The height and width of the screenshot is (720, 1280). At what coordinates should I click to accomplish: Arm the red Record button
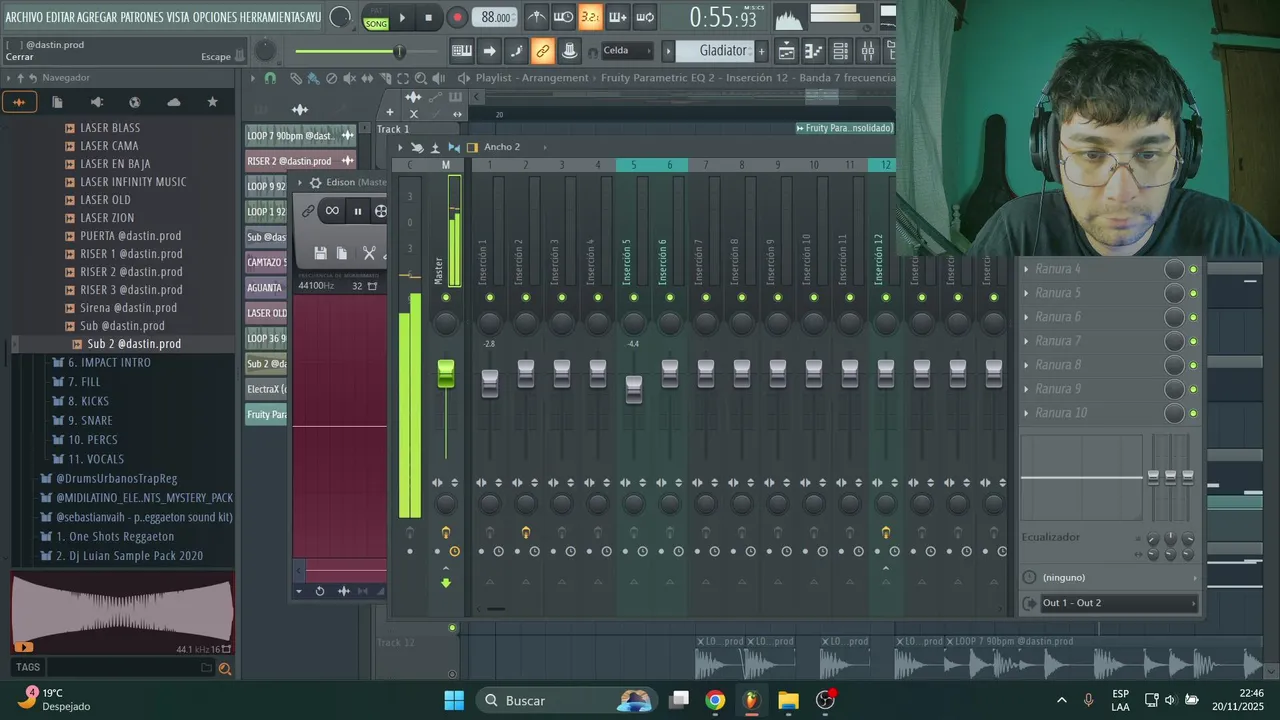tap(457, 17)
